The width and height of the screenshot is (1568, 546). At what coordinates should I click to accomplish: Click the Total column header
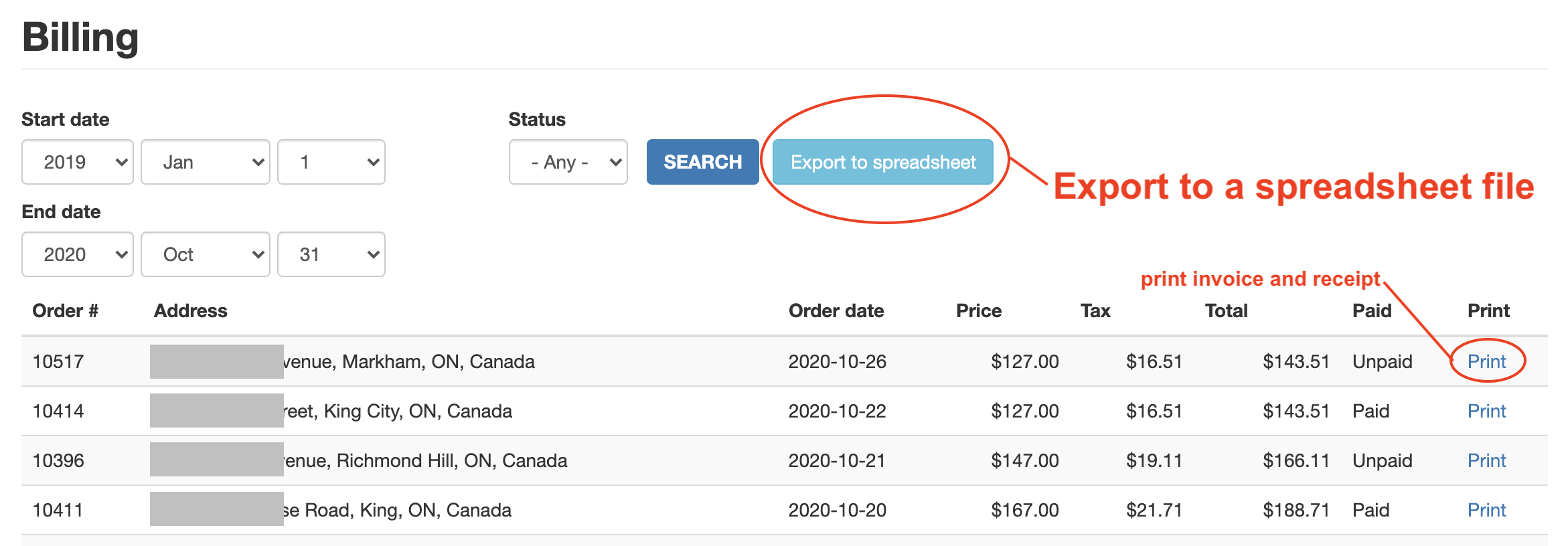1226,310
